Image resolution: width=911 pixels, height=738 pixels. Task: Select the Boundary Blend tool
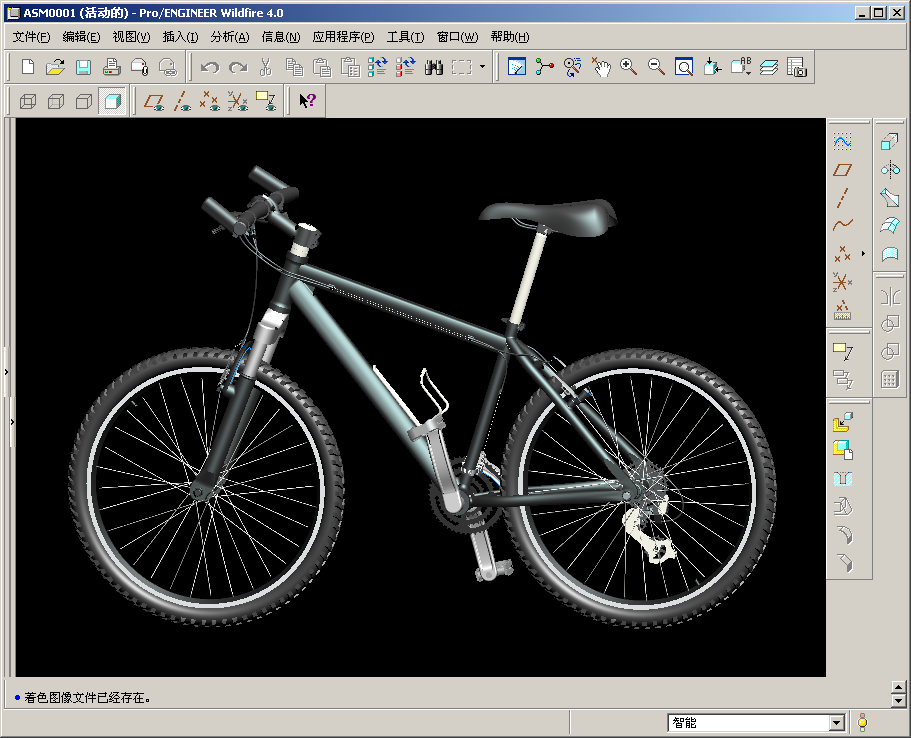890,225
